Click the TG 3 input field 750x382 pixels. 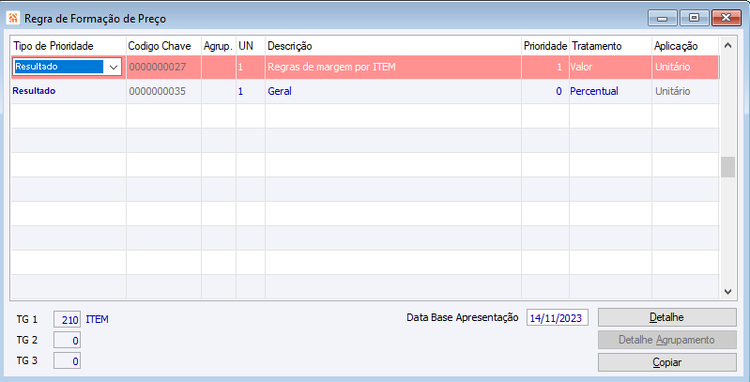(x=67, y=361)
